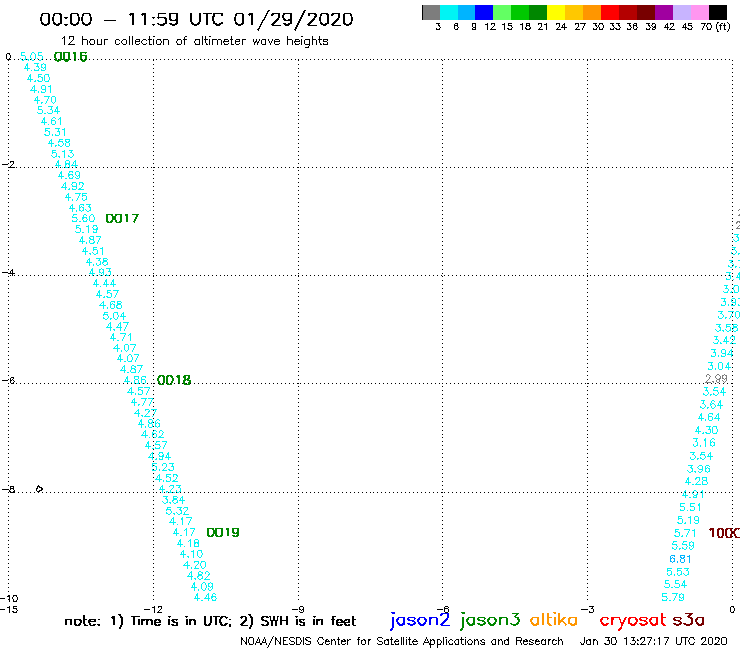Image resolution: width=740 pixels, height=650 pixels.
Task: Click the altika satellite label
Action: tap(553, 619)
